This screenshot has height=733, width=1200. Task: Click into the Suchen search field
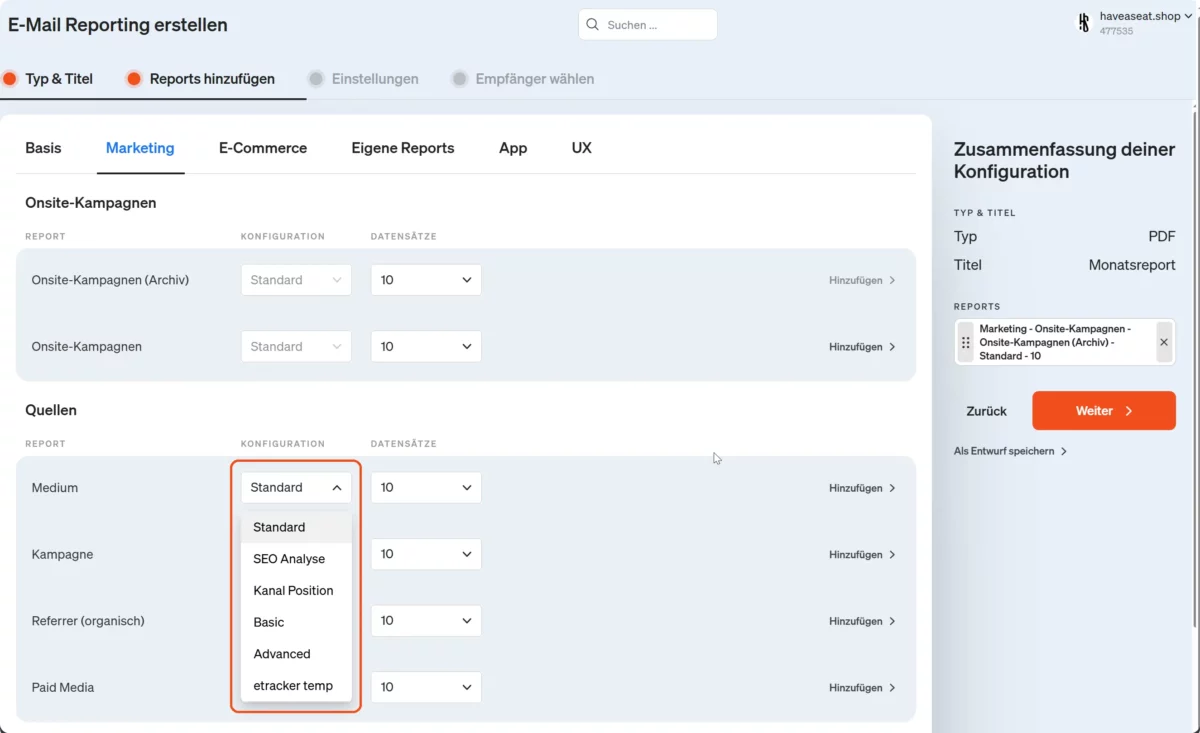click(647, 25)
